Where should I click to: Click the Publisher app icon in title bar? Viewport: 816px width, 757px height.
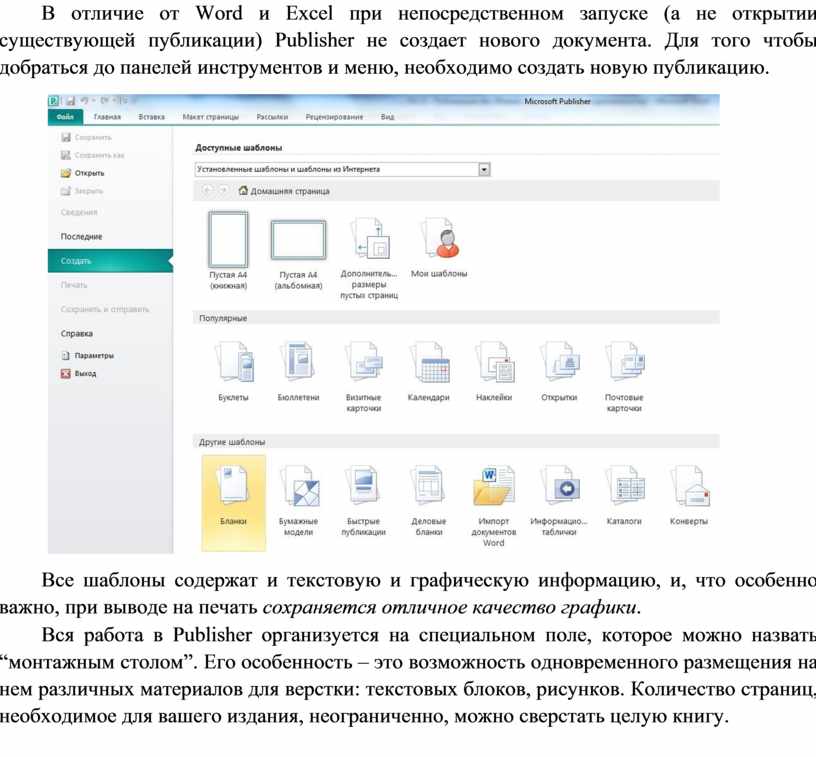click(x=54, y=100)
